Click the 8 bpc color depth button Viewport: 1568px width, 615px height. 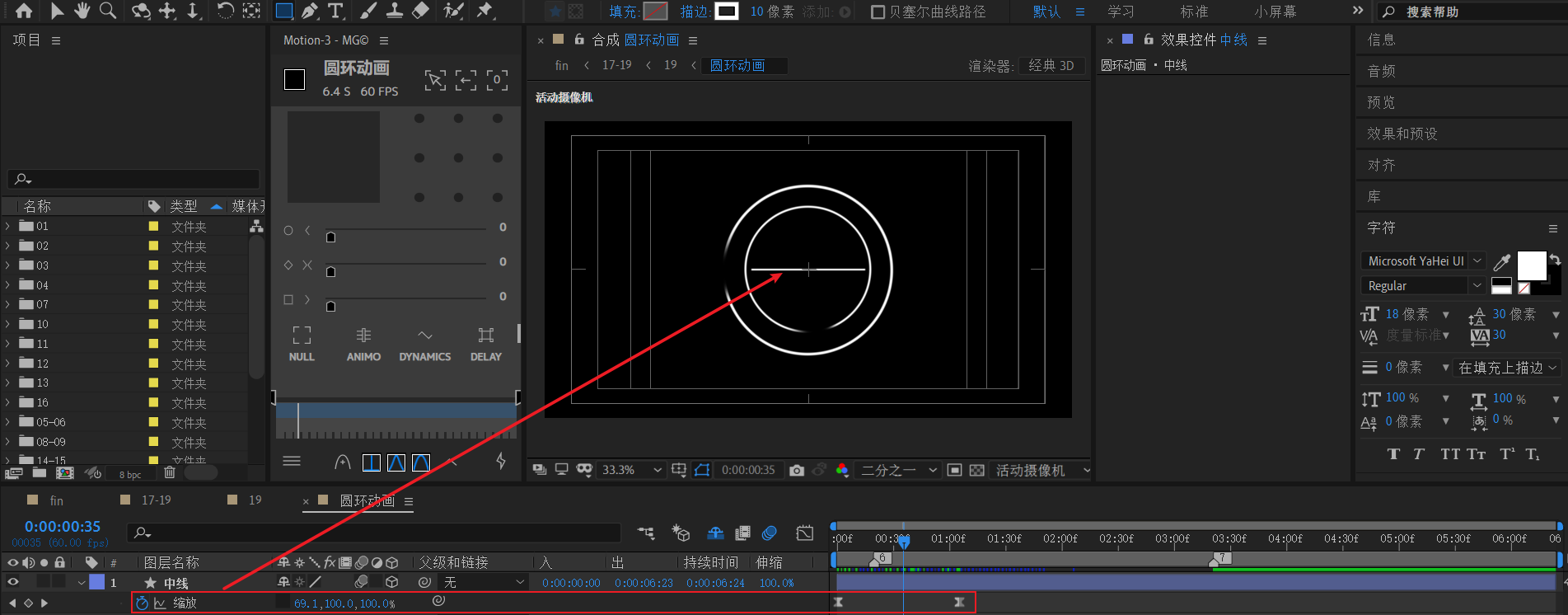(x=130, y=474)
